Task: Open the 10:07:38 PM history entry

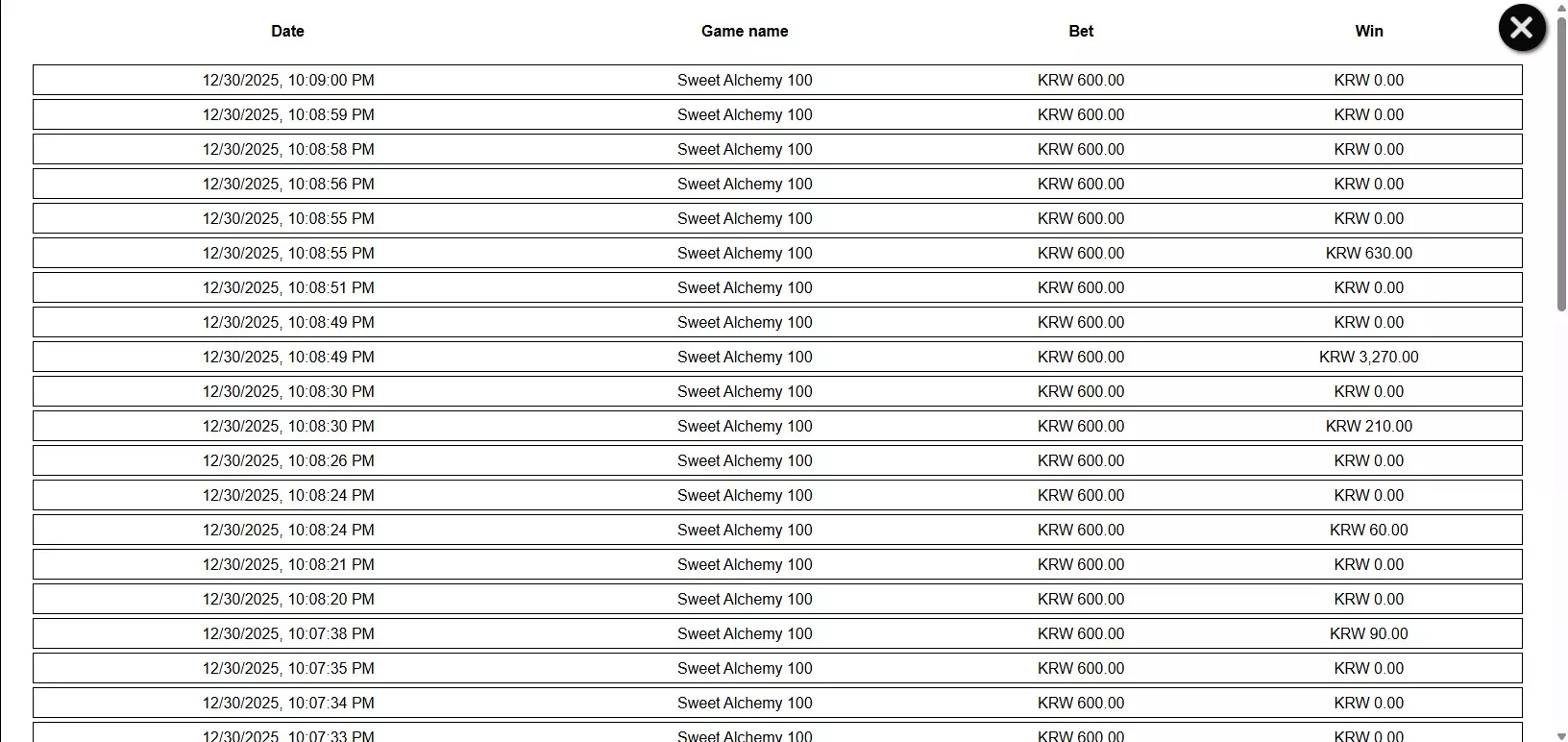Action: coord(777,633)
